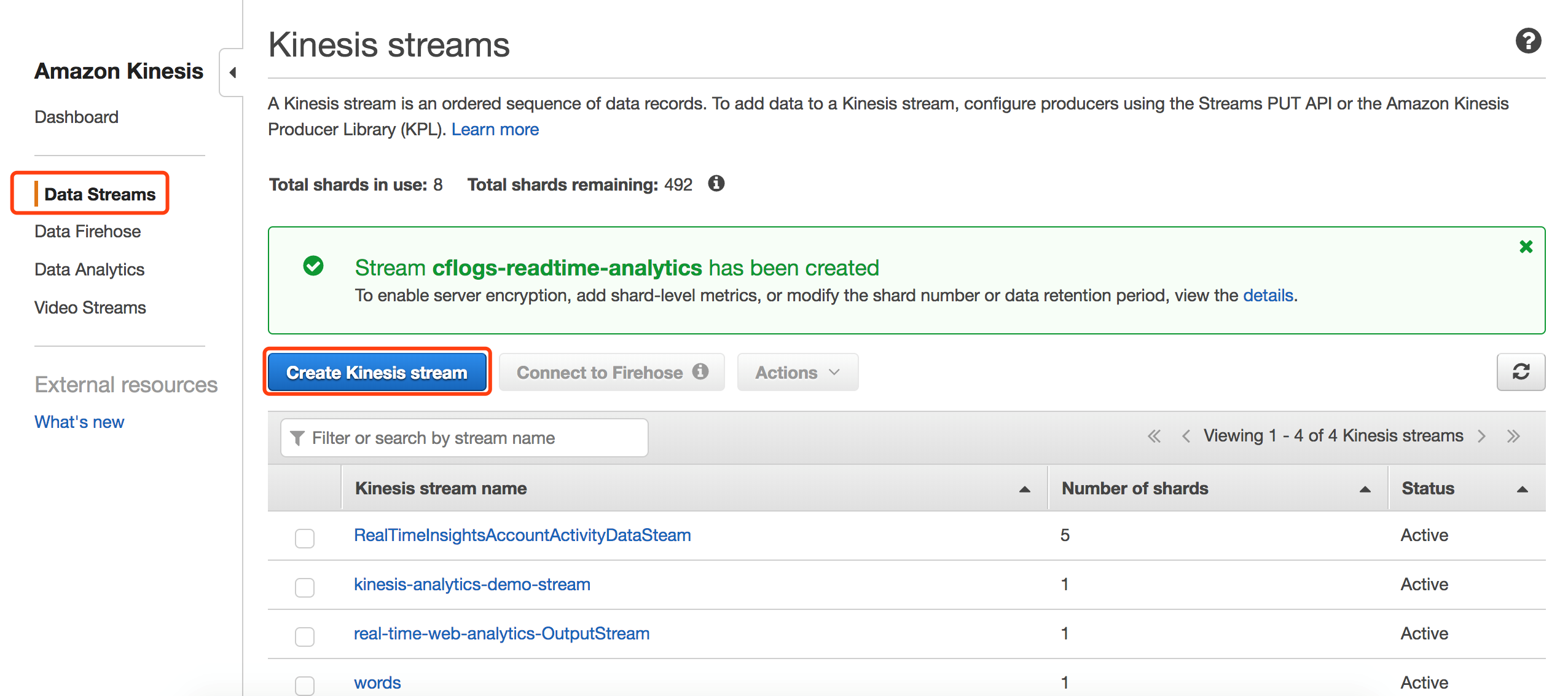Navigate to Data Analytics section
The width and height of the screenshot is (1568, 696).
[x=90, y=270]
